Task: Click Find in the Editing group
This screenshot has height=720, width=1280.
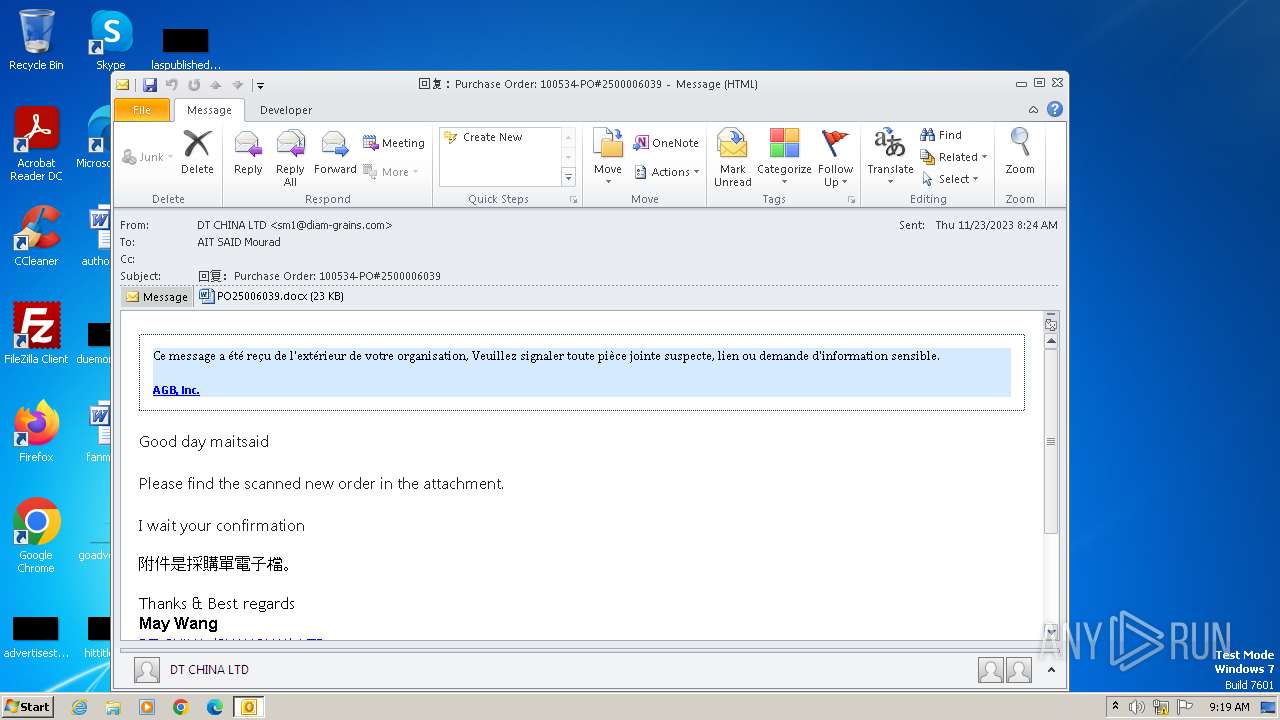Action: [x=941, y=135]
